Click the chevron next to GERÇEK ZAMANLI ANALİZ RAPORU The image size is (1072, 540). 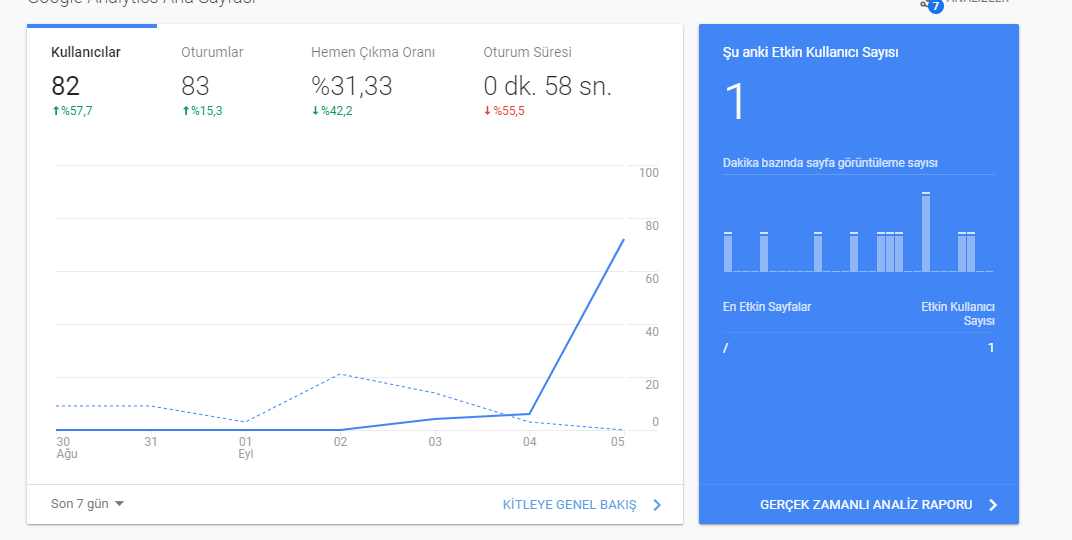[x=993, y=505]
